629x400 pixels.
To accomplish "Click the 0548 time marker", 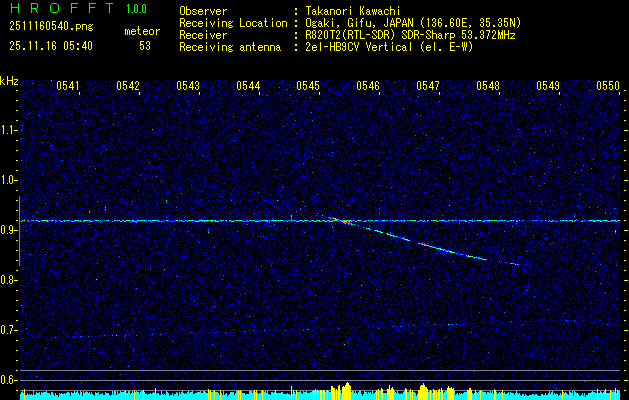I will click(488, 86).
